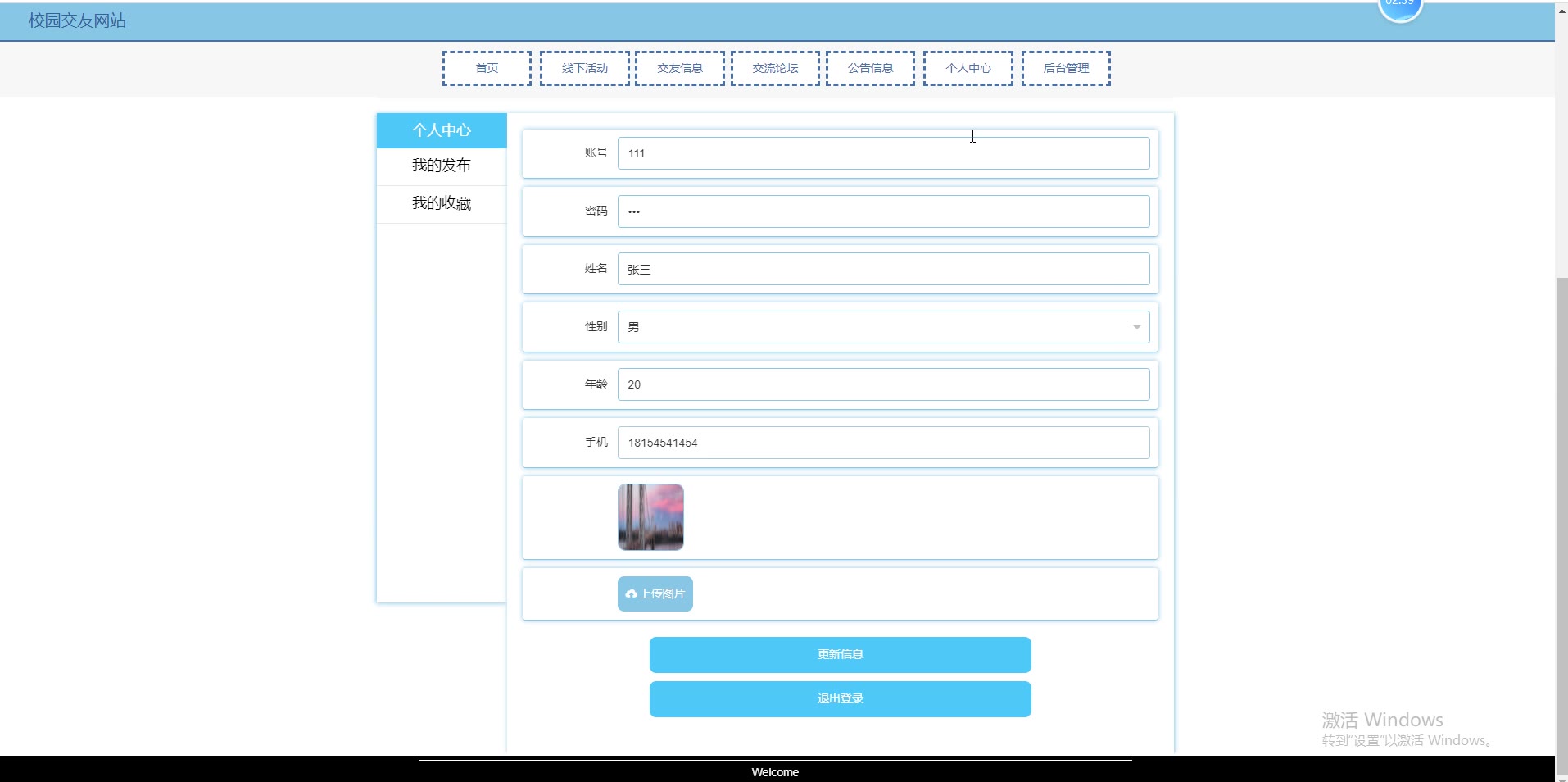Click the page vertical scrollbar
Screen dimensions: 1568x782
1561,525
